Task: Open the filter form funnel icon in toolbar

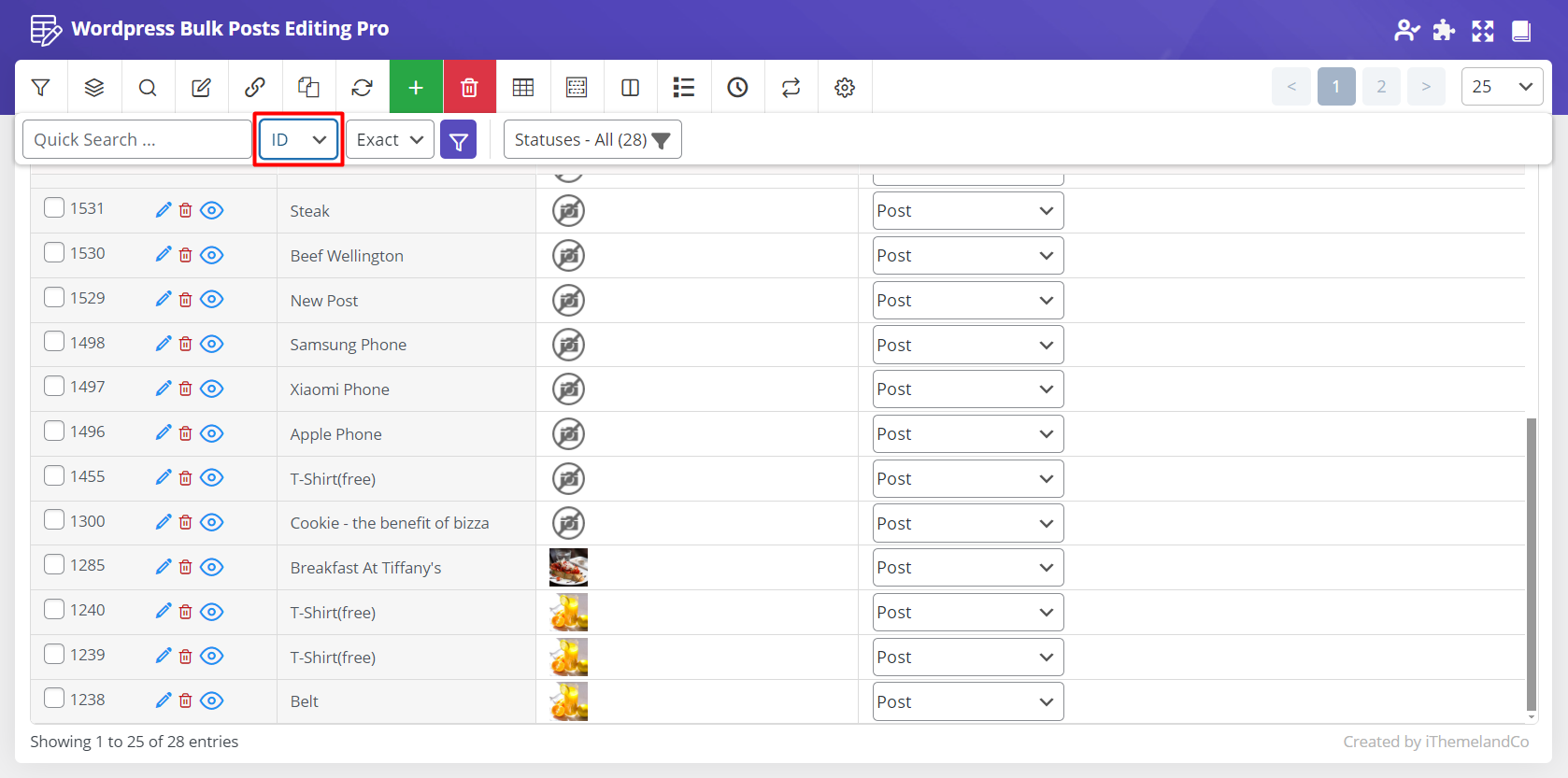Action: [40, 88]
